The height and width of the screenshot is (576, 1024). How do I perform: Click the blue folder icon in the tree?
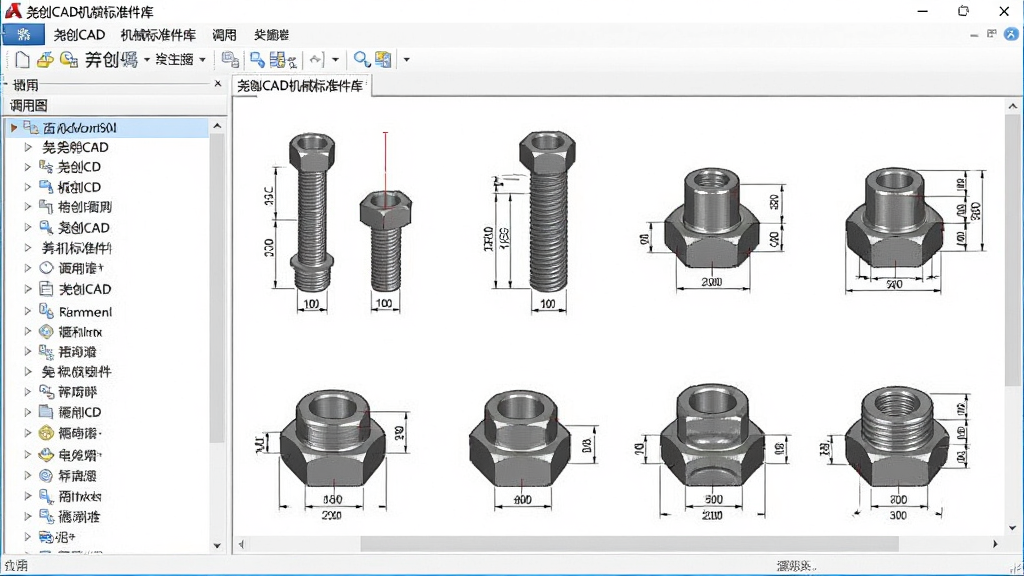(46, 412)
